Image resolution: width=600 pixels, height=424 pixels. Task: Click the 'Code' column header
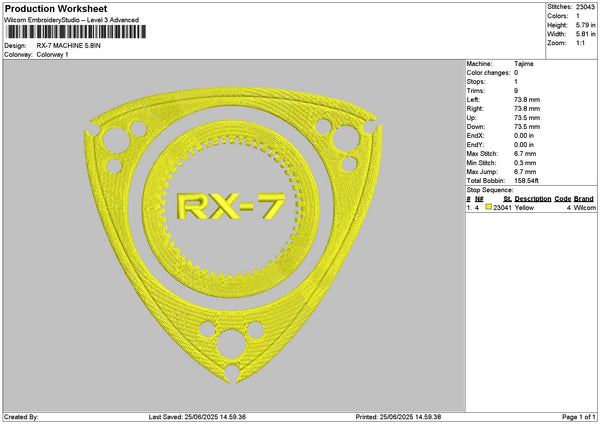[562, 199]
